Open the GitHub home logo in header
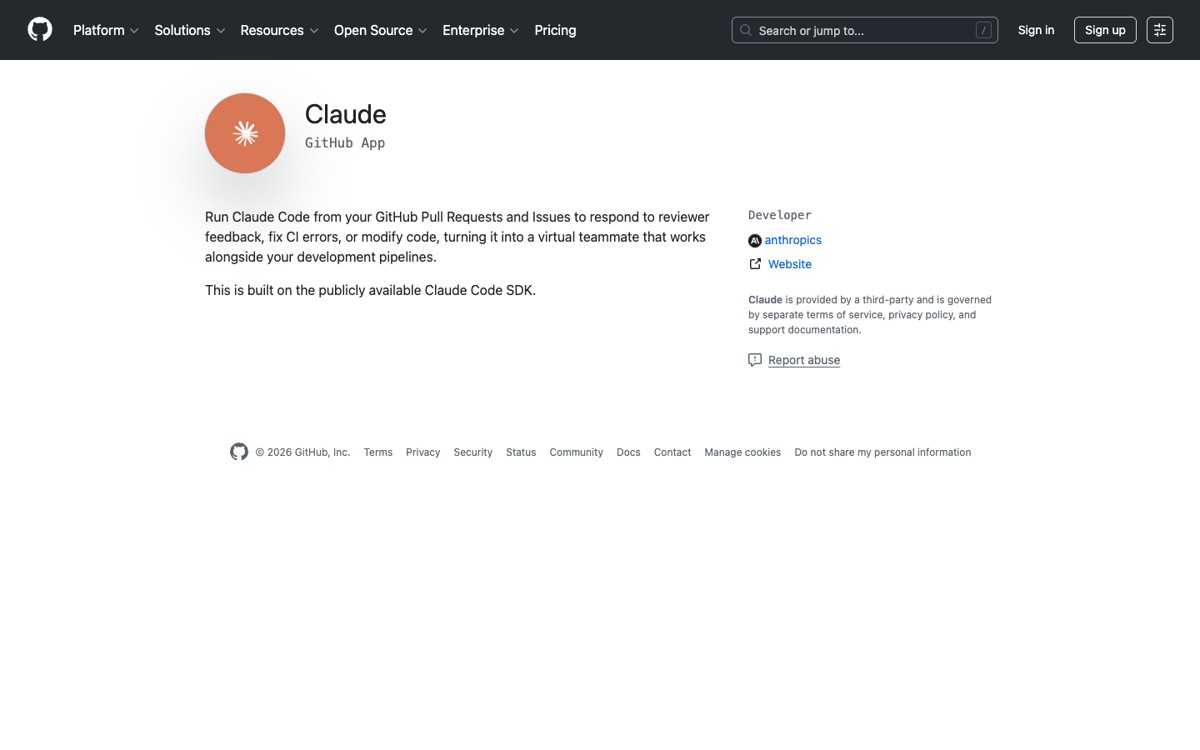 (40, 30)
